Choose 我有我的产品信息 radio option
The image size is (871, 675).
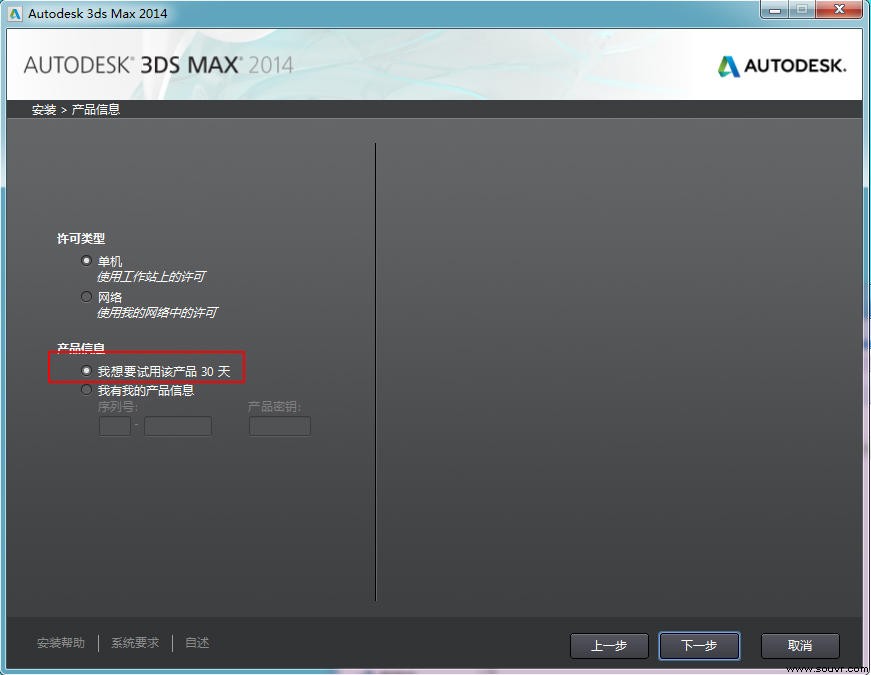(86, 390)
